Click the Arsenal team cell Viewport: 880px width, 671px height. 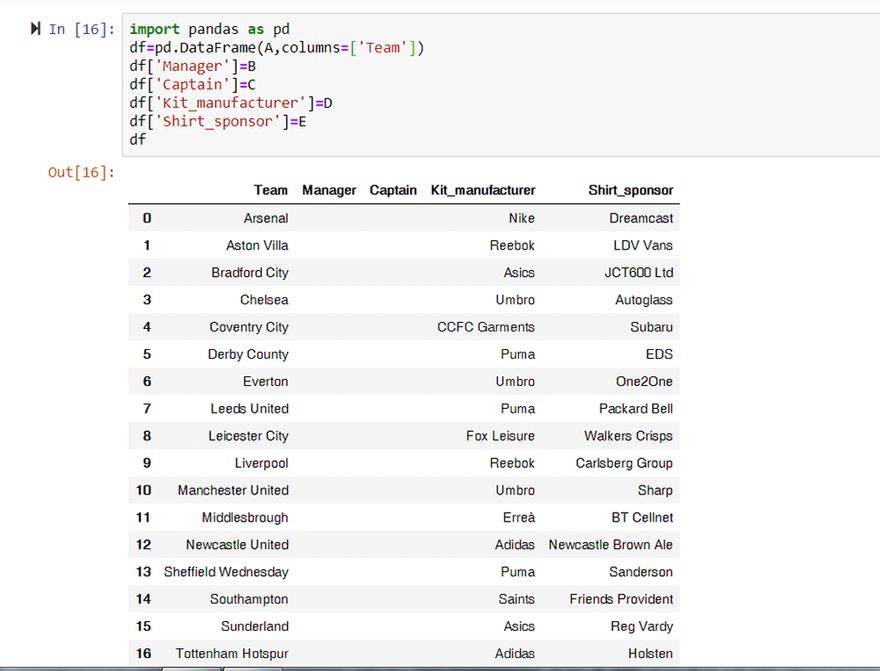click(266, 218)
